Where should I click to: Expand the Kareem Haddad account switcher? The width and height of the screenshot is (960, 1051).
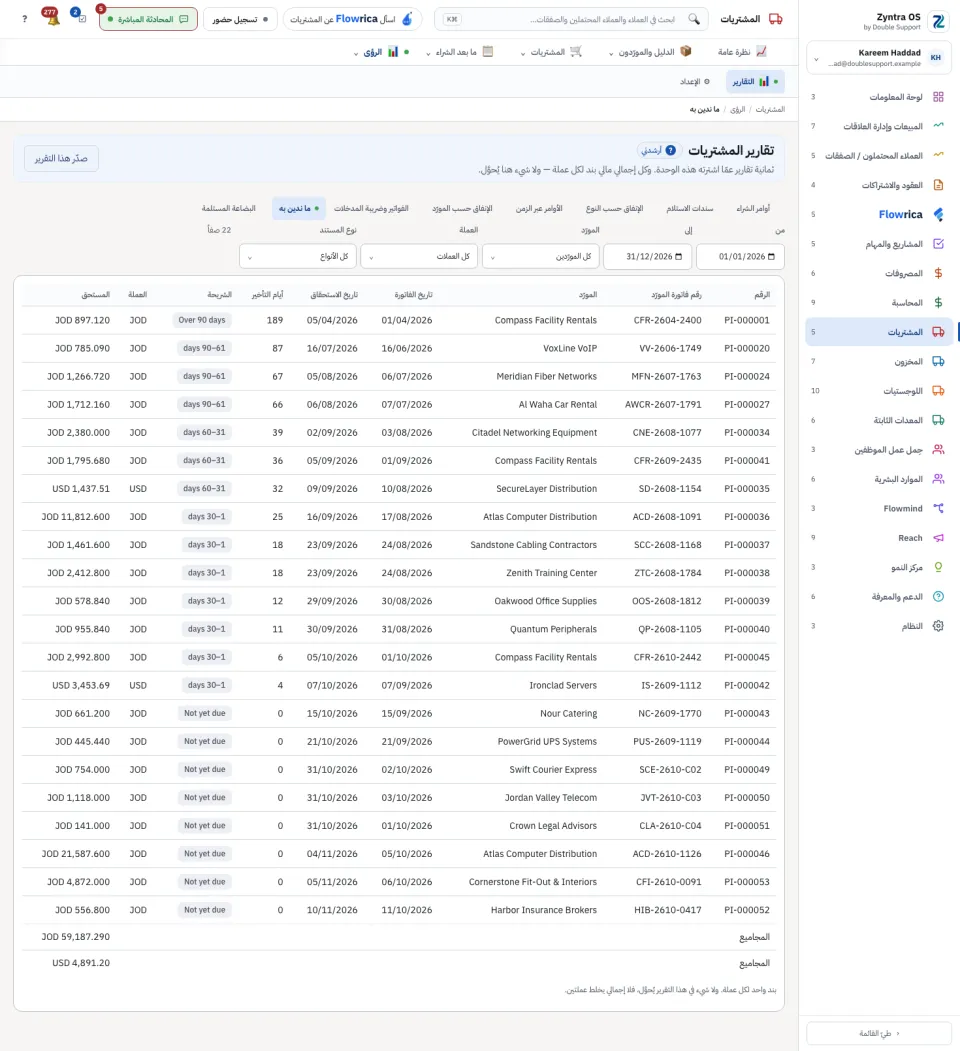click(879, 58)
